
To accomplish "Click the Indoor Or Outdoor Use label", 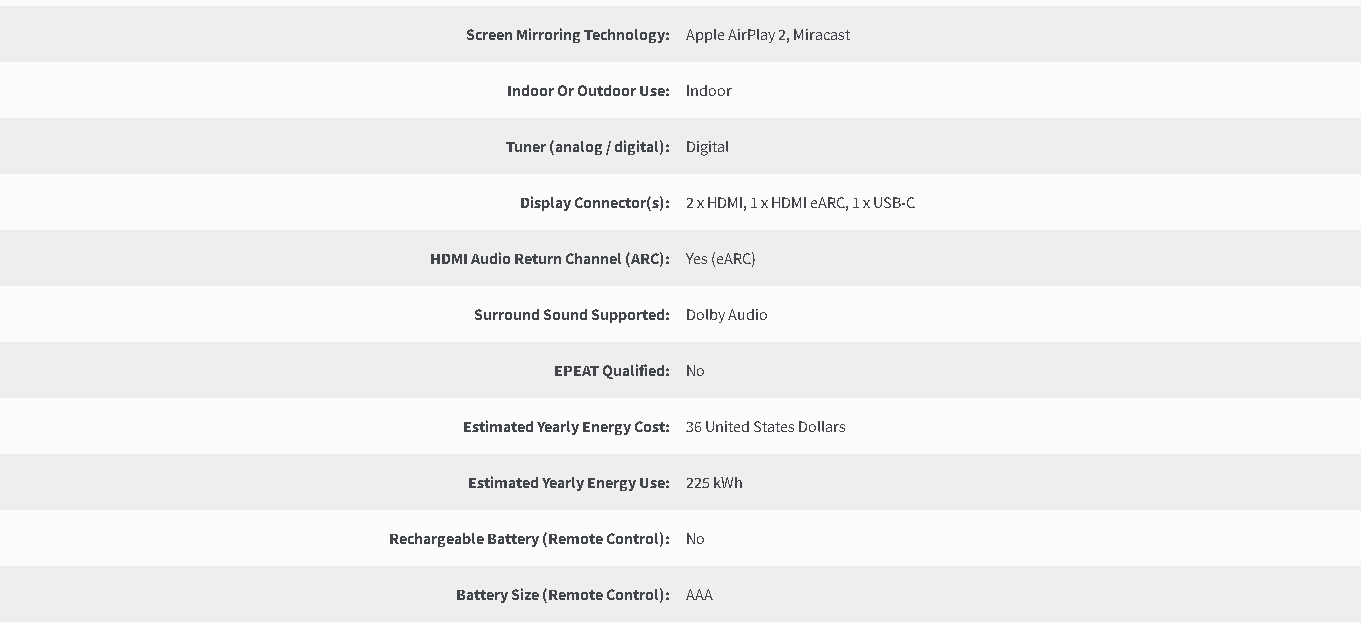I will [588, 91].
